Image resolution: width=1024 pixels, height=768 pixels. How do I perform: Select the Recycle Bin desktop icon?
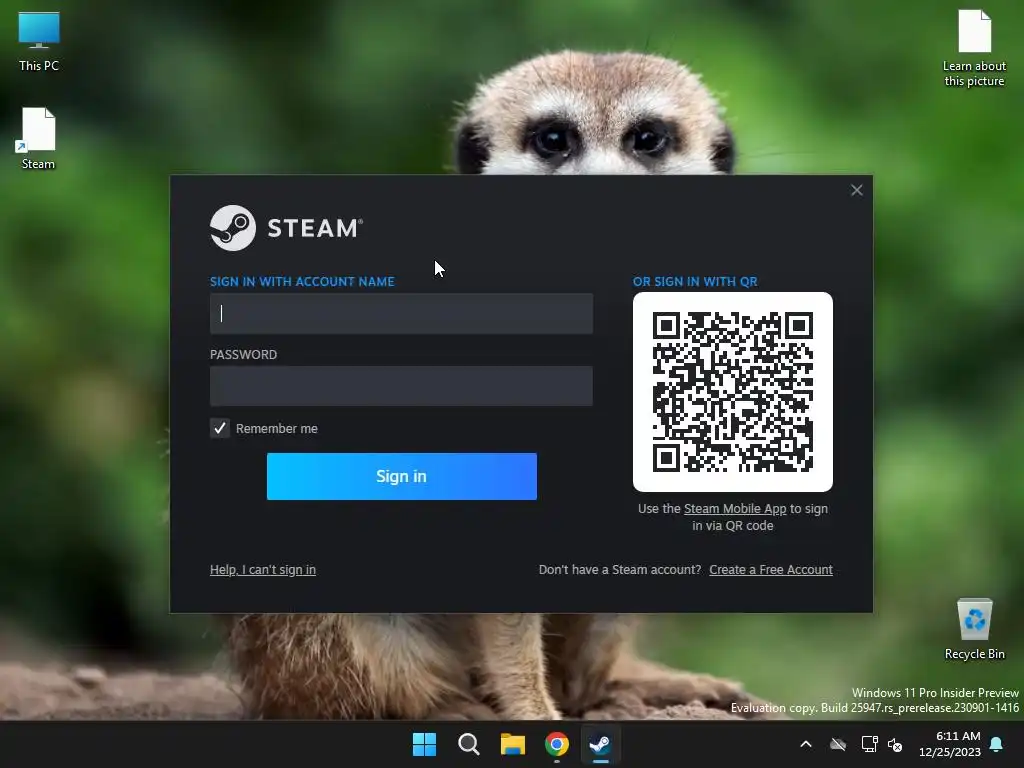pyautogui.click(x=974, y=629)
